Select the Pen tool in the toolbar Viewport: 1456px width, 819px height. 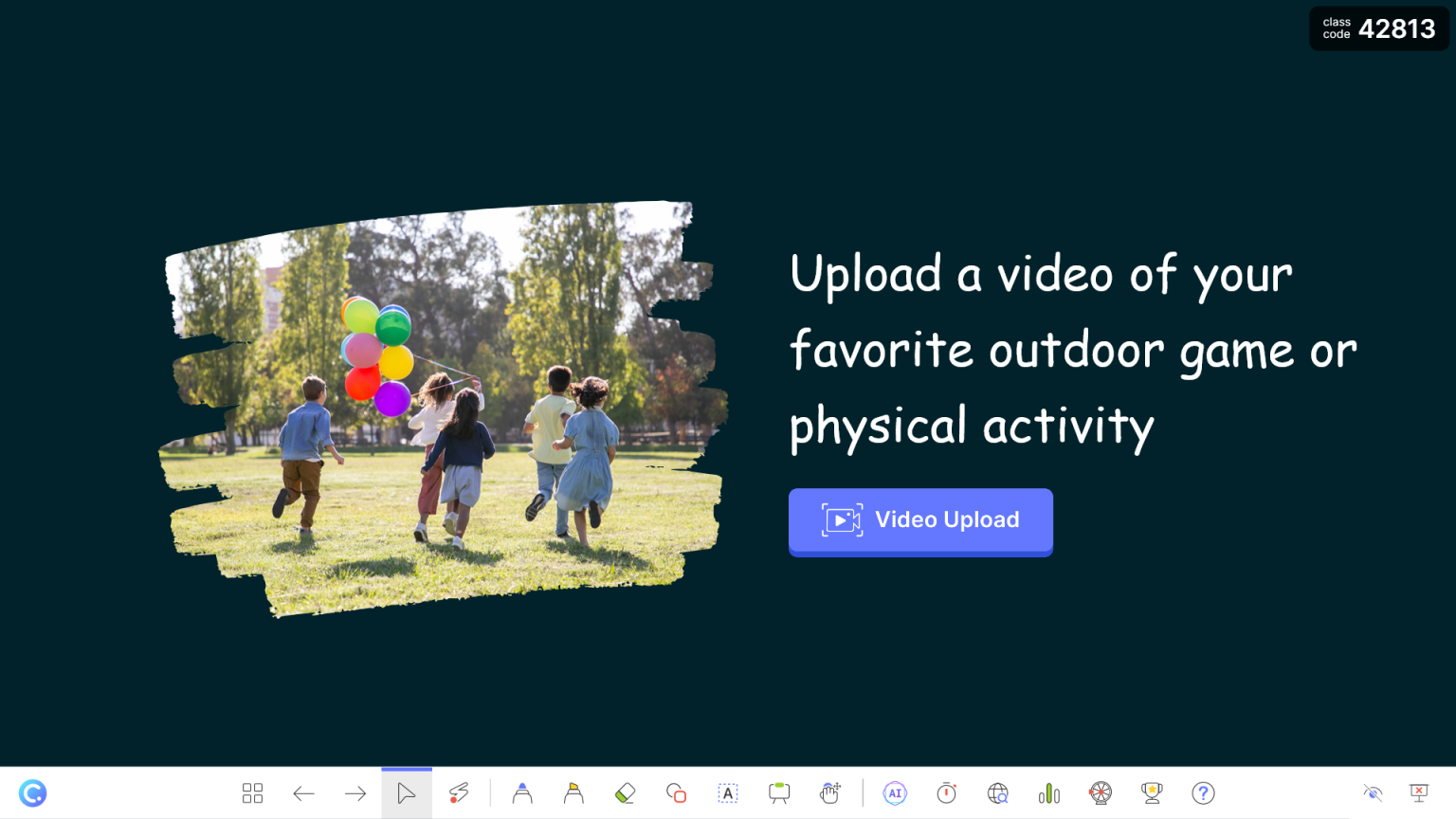[x=522, y=792]
